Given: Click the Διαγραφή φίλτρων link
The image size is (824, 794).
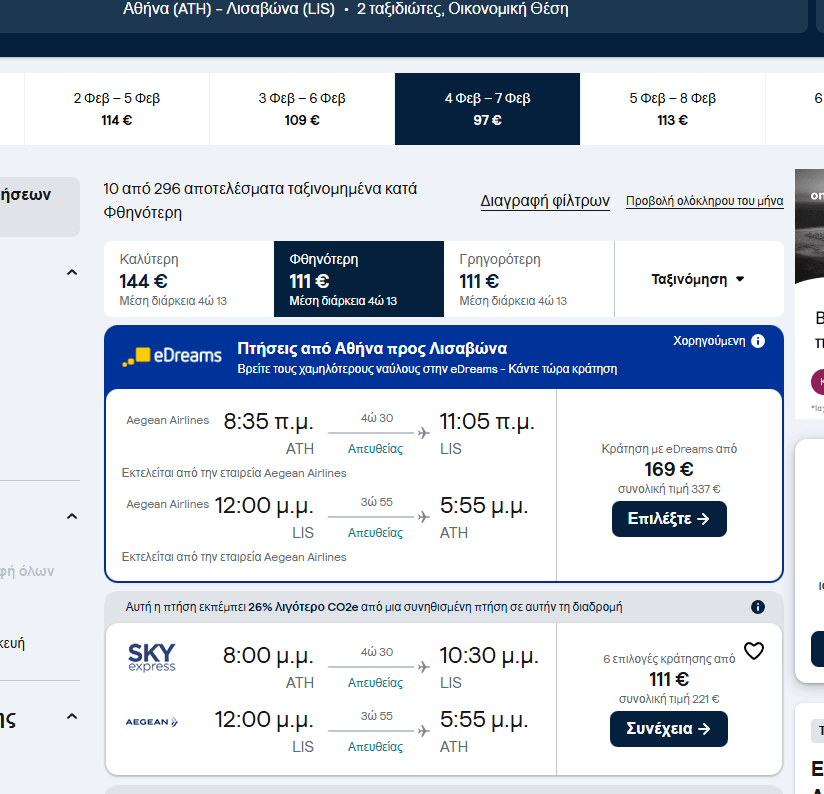Looking at the screenshot, I should 545,201.
